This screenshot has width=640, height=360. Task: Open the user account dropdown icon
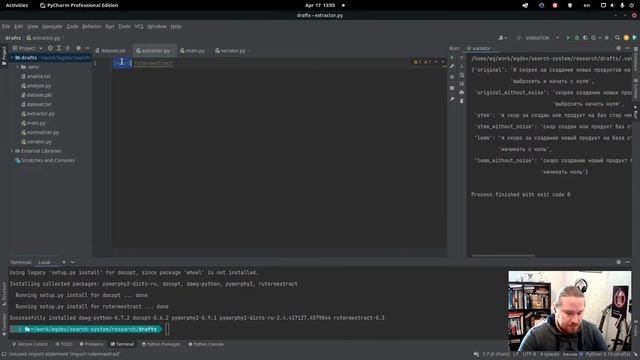click(503, 38)
